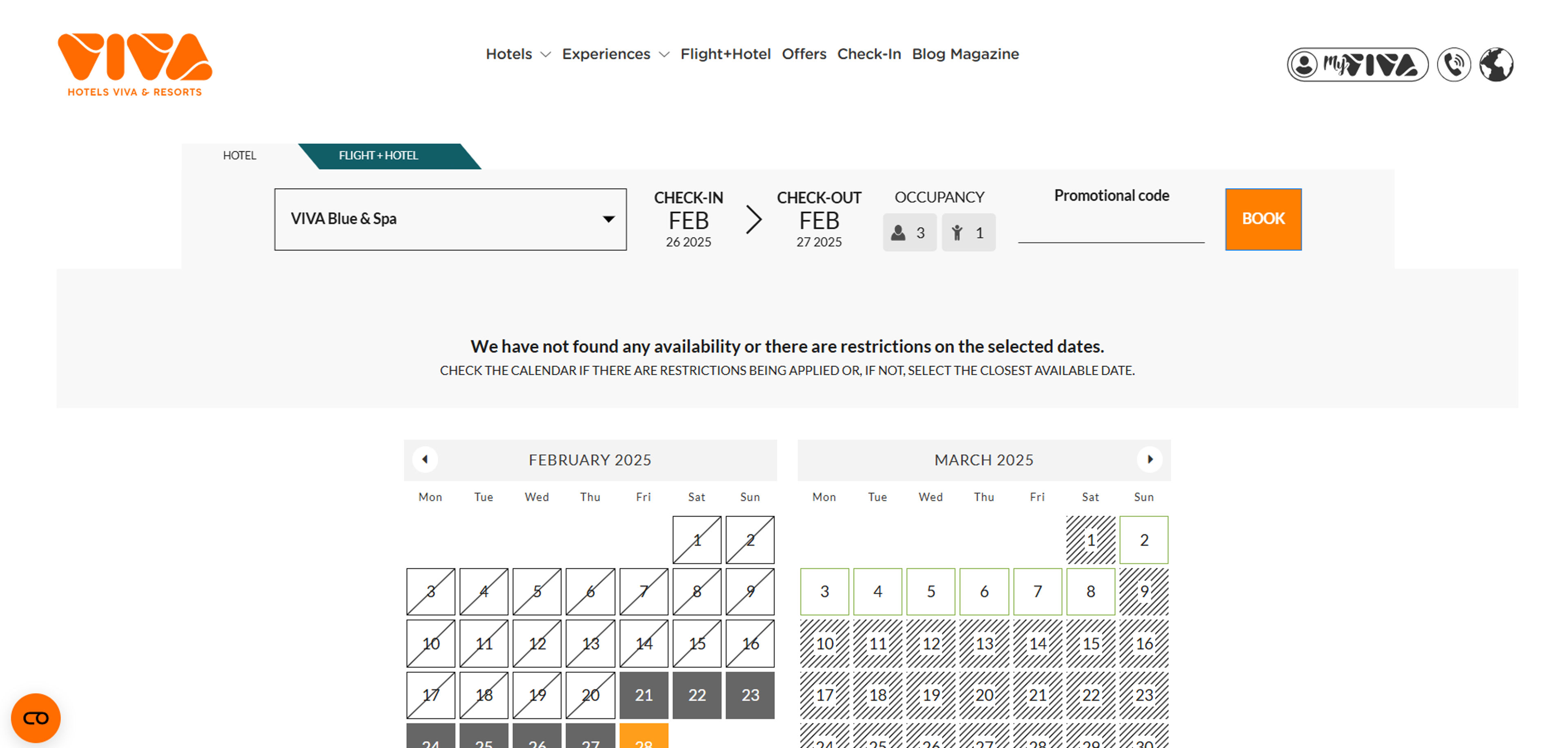The width and height of the screenshot is (1568, 748).
Task: Click February 22 in the calendar
Action: [x=696, y=695]
